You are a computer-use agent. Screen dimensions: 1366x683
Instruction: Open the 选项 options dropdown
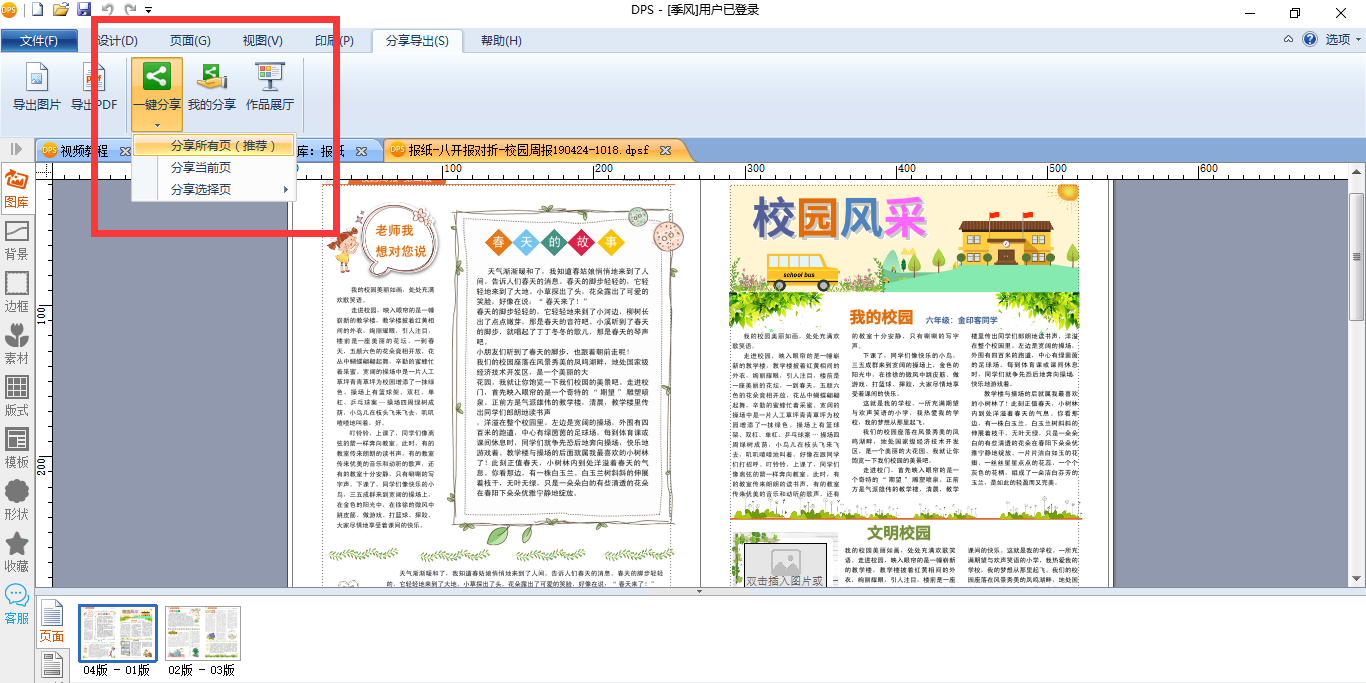(x=1344, y=40)
